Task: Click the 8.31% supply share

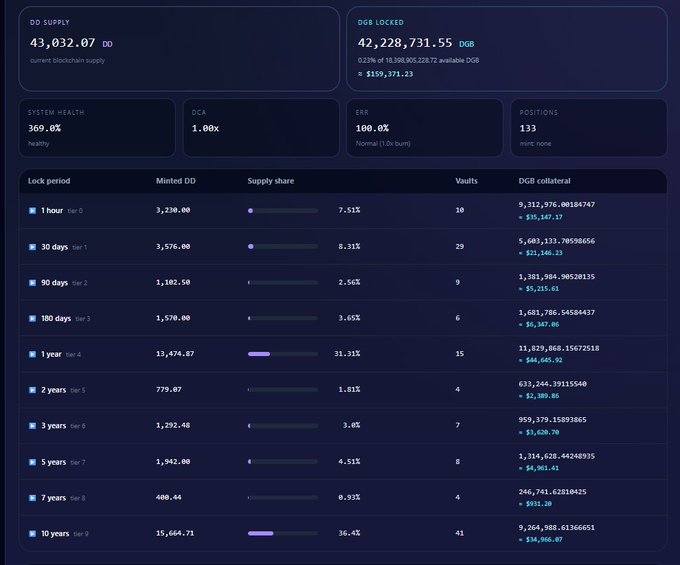Action: (x=349, y=246)
